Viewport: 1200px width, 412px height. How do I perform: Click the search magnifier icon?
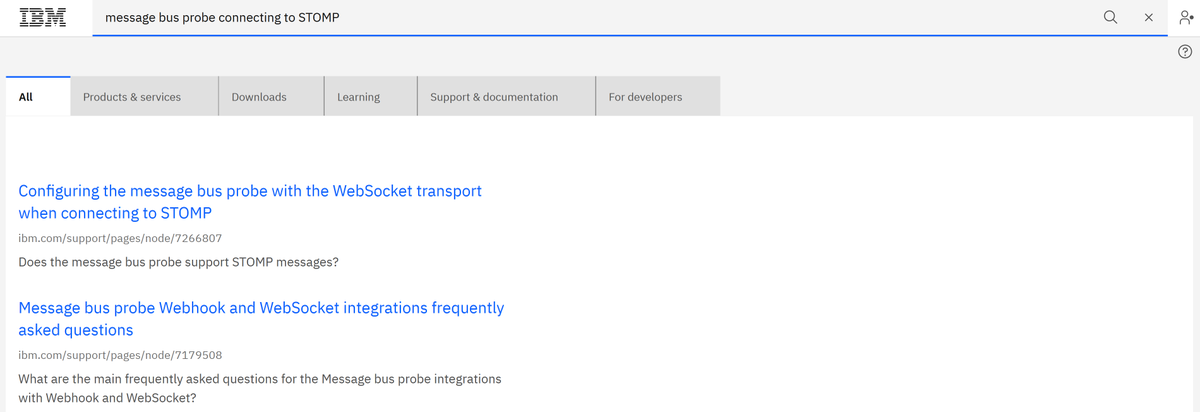click(x=1110, y=17)
